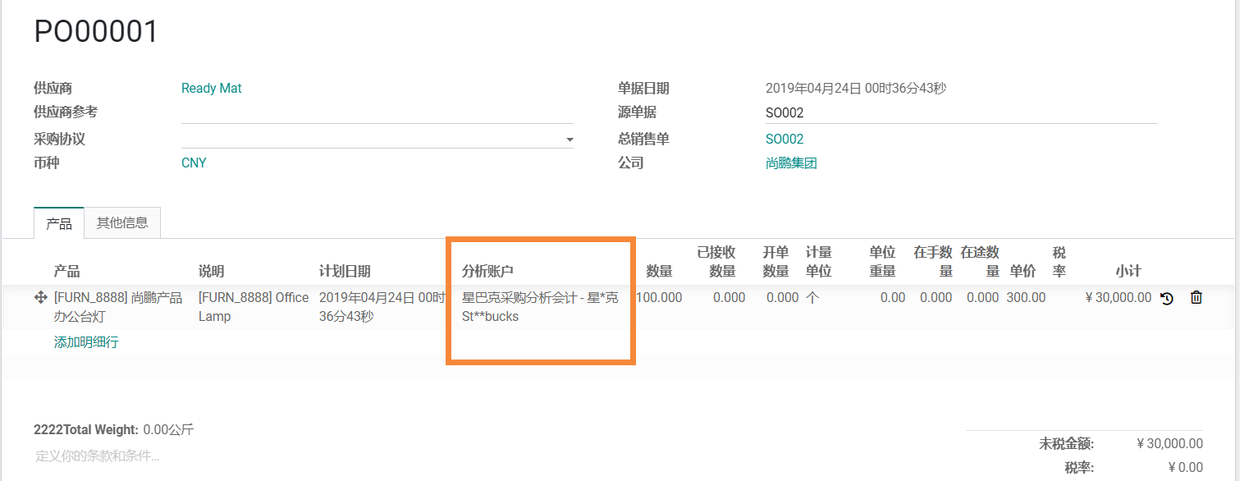
Task: Sort by the 说明 column header
Action: coord(211,271)
